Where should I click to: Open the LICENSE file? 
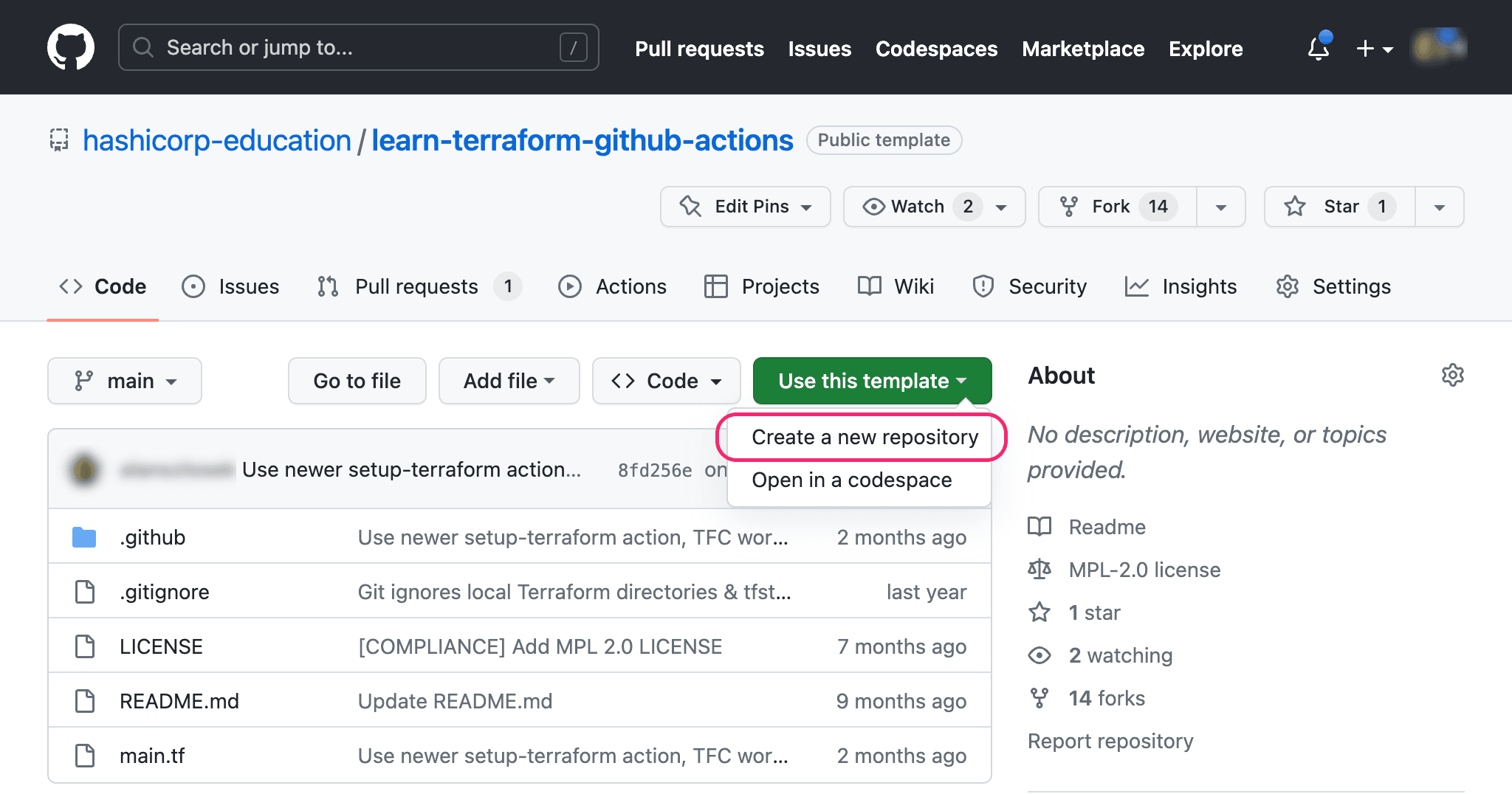161,646
